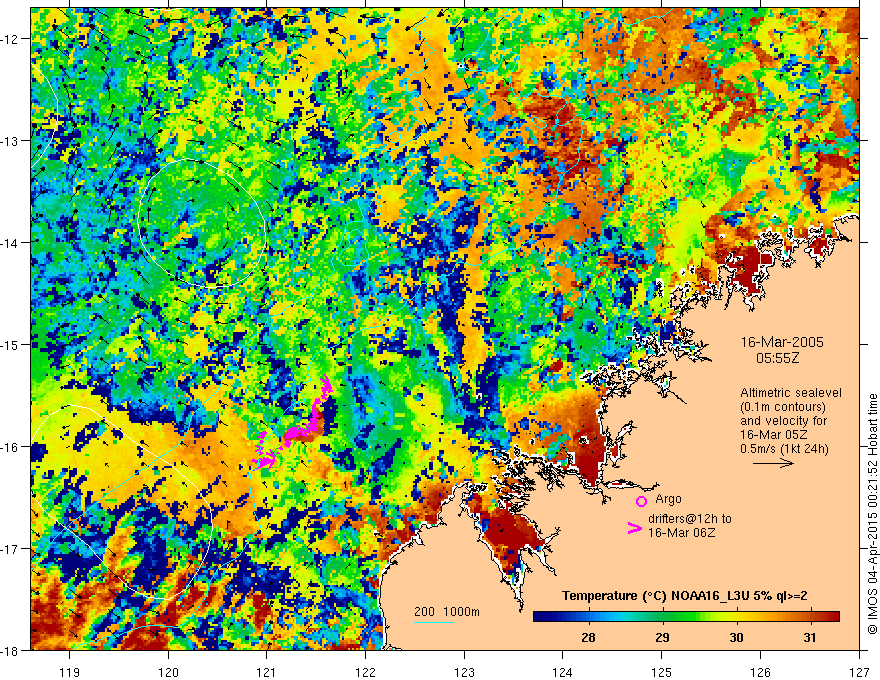Viewport: 880px width, 680px height.
Task: Click the '16-Mar 06Z' drifter legend text
Action: click(x=681, y=532)
